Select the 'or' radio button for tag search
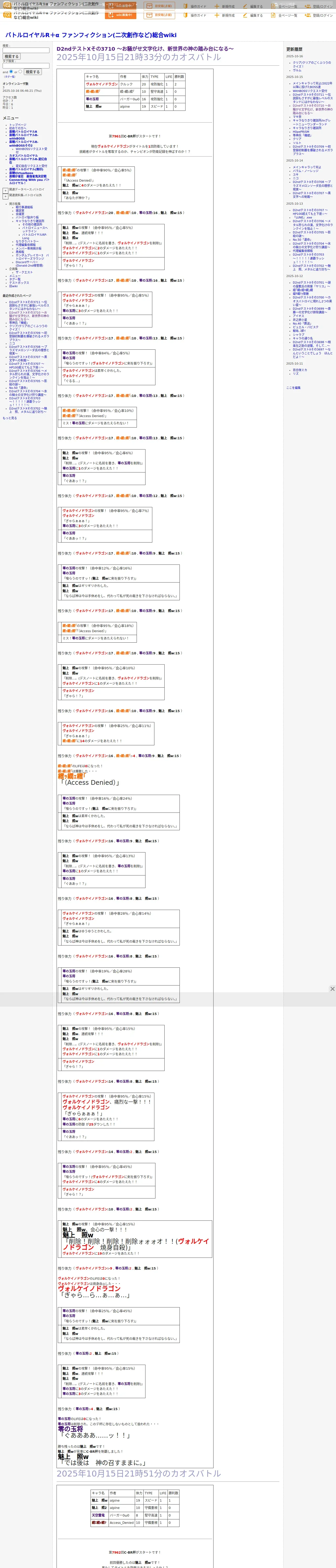Image resolution: width=336 pixels, height=1568 pixels. [x=20, y=71]
